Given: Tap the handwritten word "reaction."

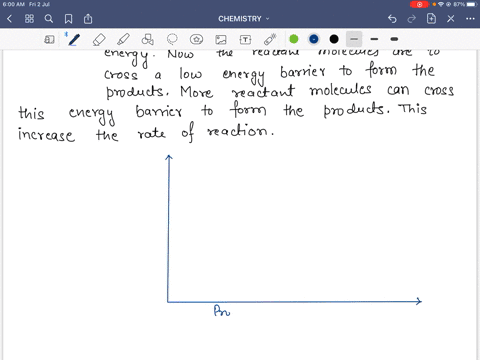Looking at the screenshot, I should point(241,131).
